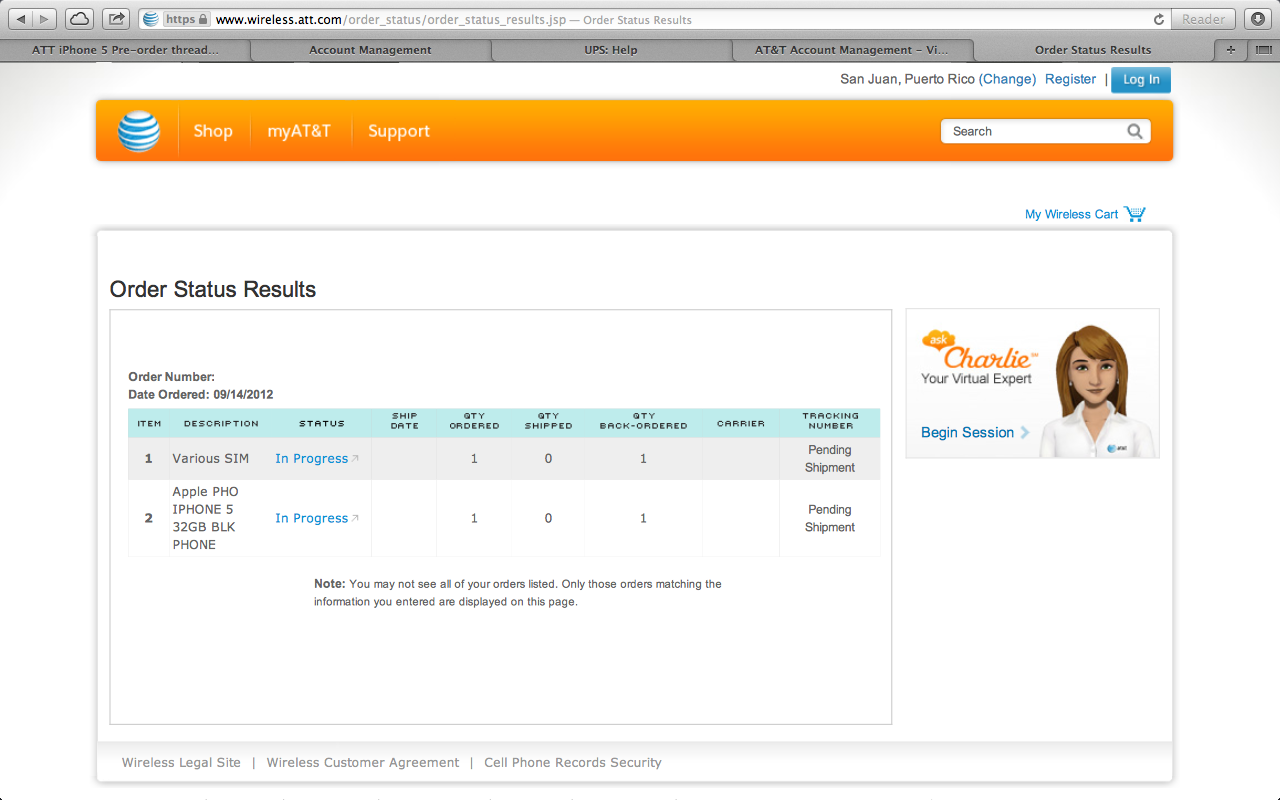The height and width of the screenshot is (800, 1280).
Task: Open the Wireless Customer Agreement link
Action: tap(363, 762)
